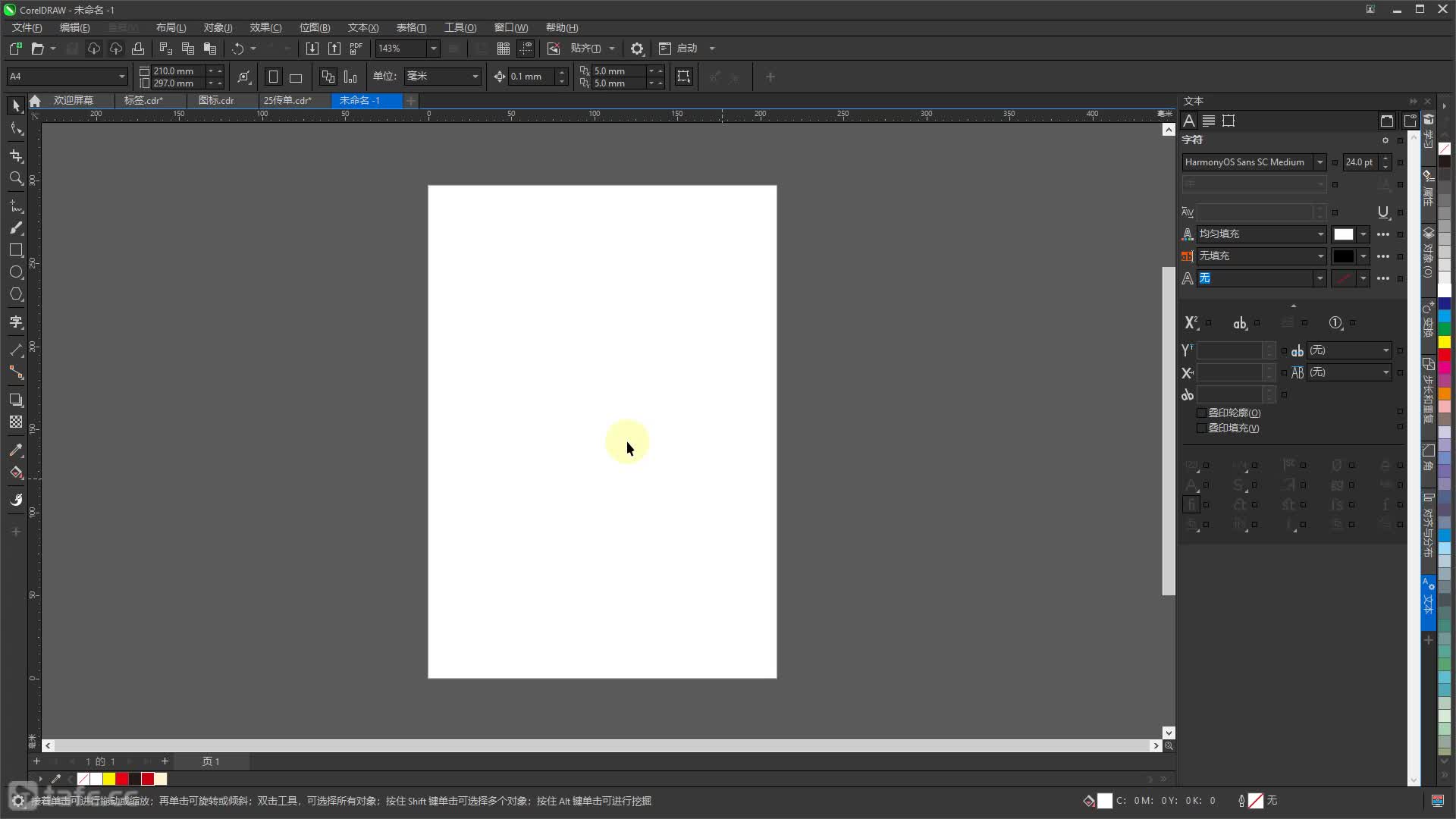Select the Text tool in the toolbox
This screenshot has height=819, width=1456.
[16, 322]
